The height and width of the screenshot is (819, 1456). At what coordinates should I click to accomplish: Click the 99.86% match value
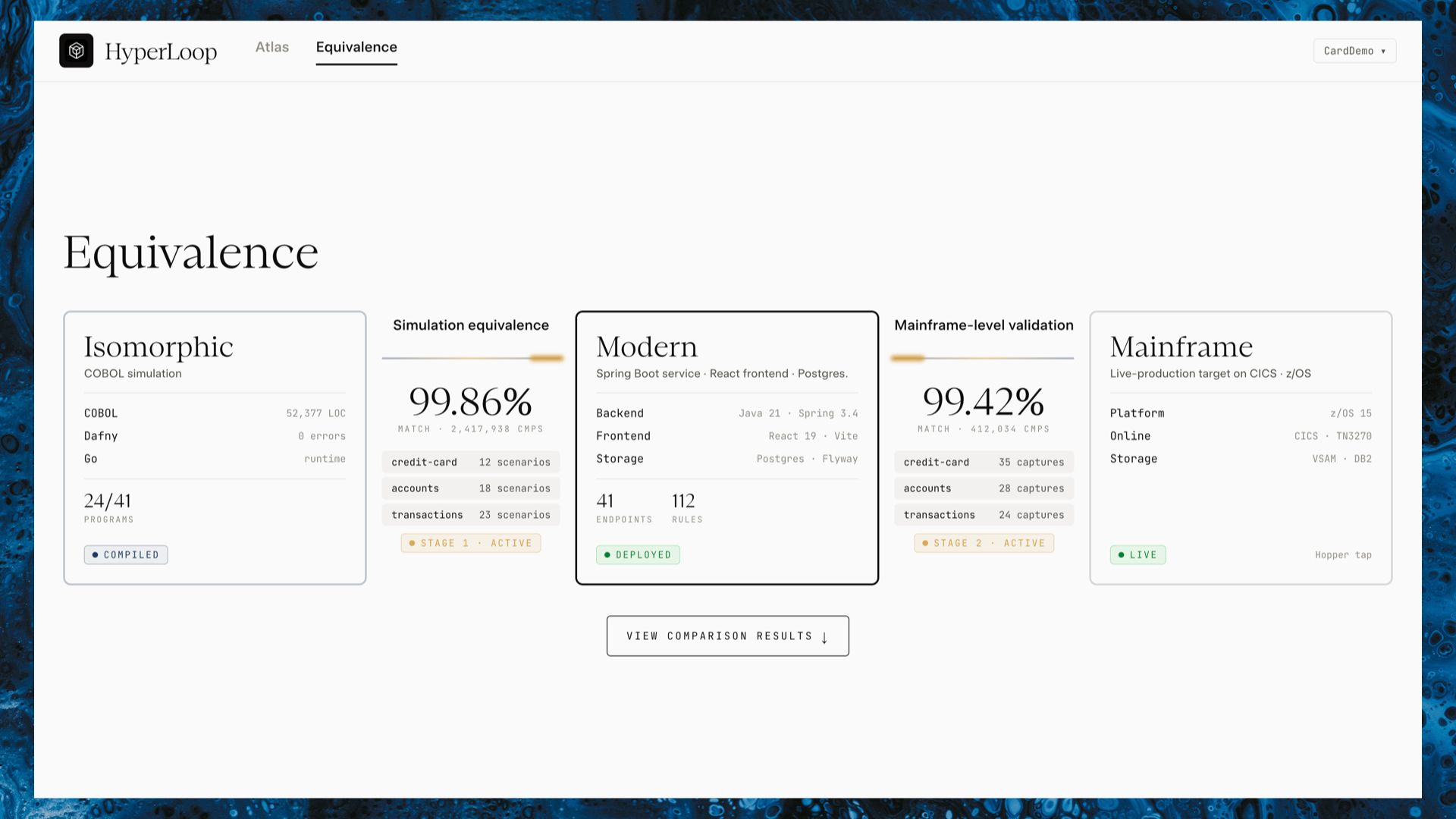[x=470, y=401]
